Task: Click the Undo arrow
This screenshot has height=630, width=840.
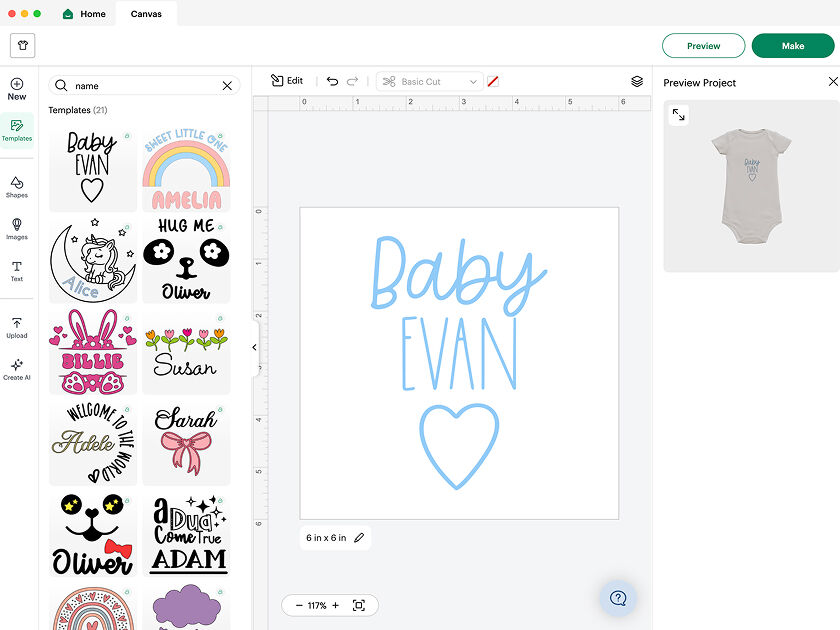Action: click(332, 81)
